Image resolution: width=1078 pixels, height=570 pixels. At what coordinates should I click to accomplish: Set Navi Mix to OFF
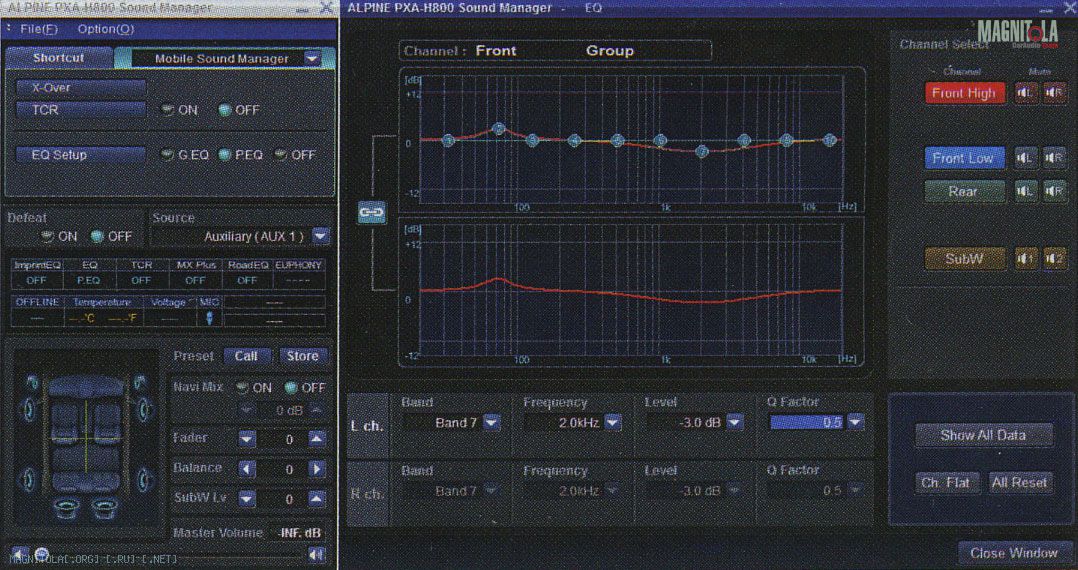point(291,388)
